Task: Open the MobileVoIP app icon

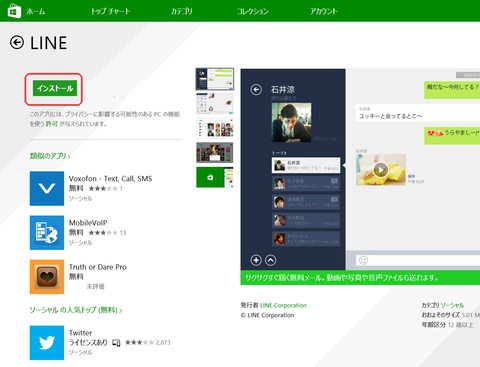Action: [47, 232]
